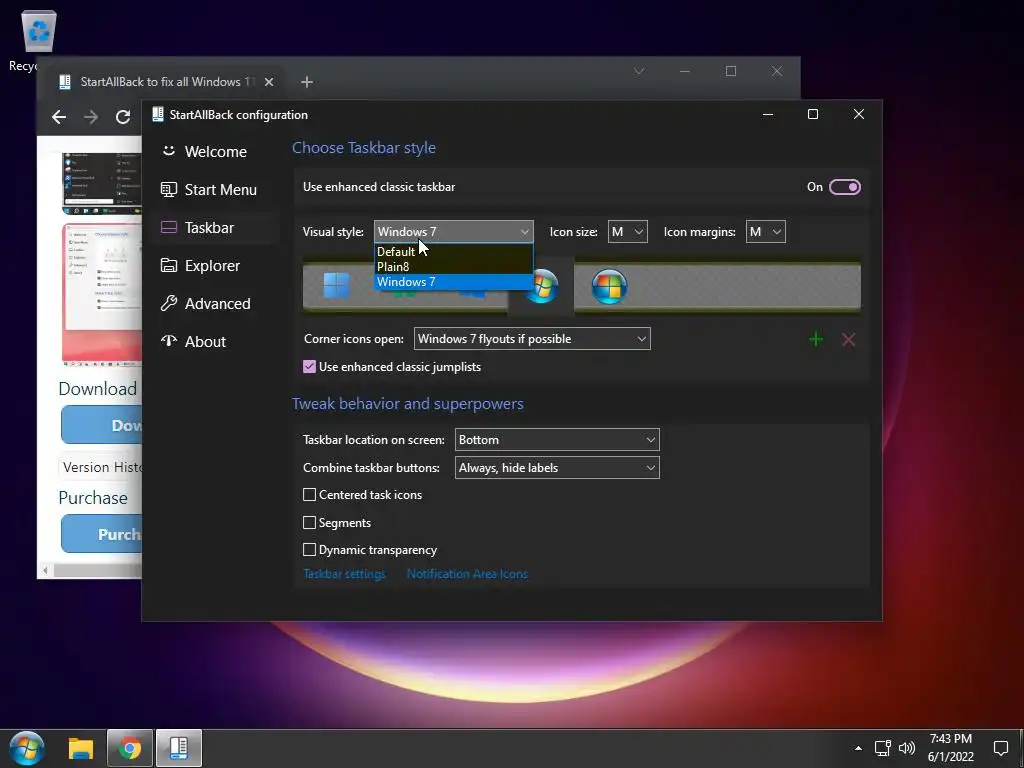Click the green plus add orb icon

coord(816,339)
